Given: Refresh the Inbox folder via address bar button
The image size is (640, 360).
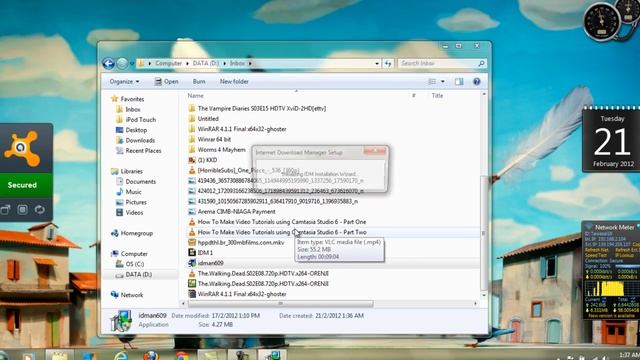Looking at the screenshot, I should tap(388, 63).
